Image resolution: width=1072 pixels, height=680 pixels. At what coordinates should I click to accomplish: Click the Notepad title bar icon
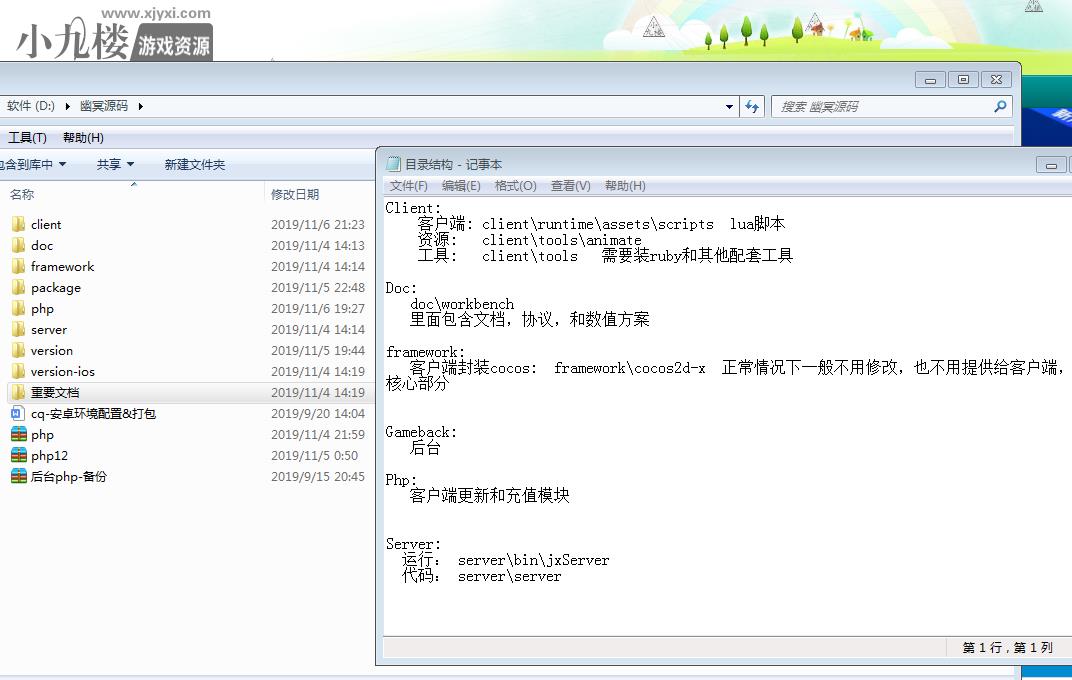point(394,164)
